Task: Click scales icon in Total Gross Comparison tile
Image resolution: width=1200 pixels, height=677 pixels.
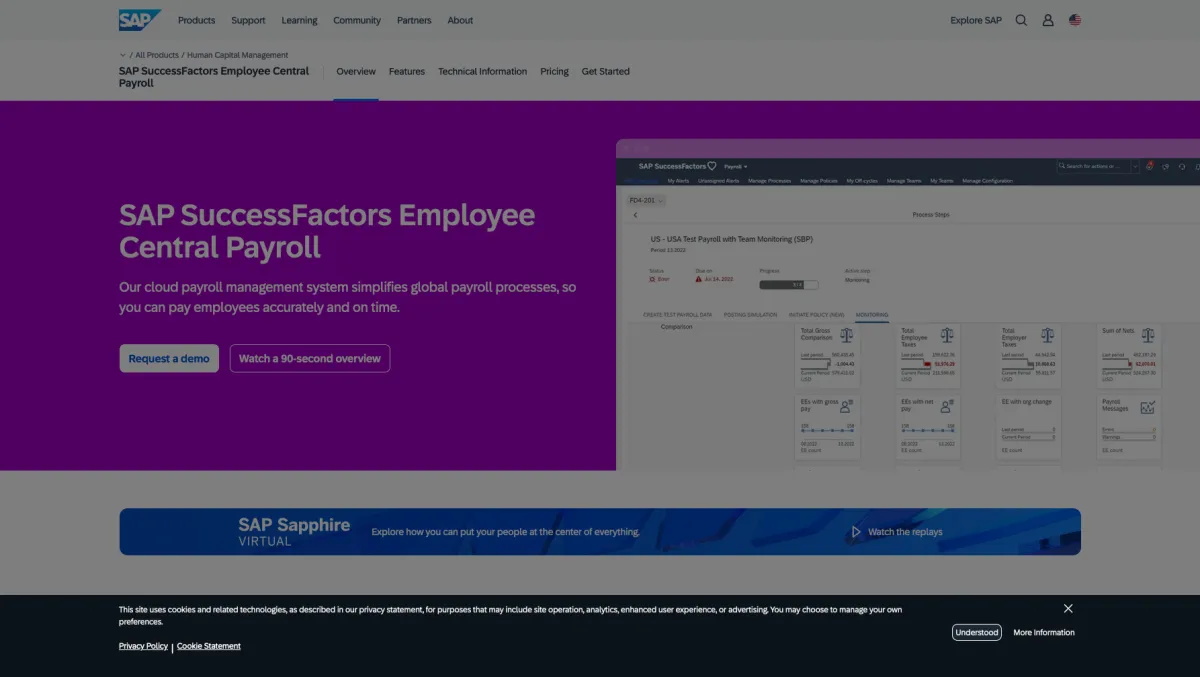Action: click(847, 335)
